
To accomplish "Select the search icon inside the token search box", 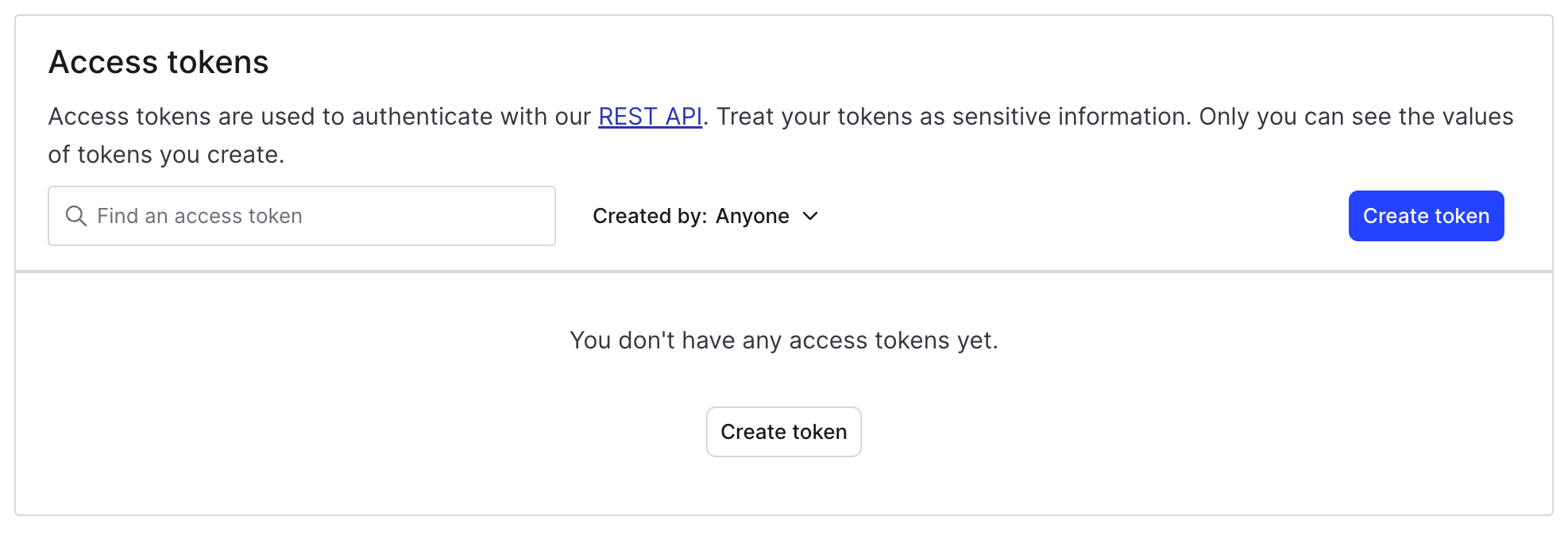I will coord(75,216).
